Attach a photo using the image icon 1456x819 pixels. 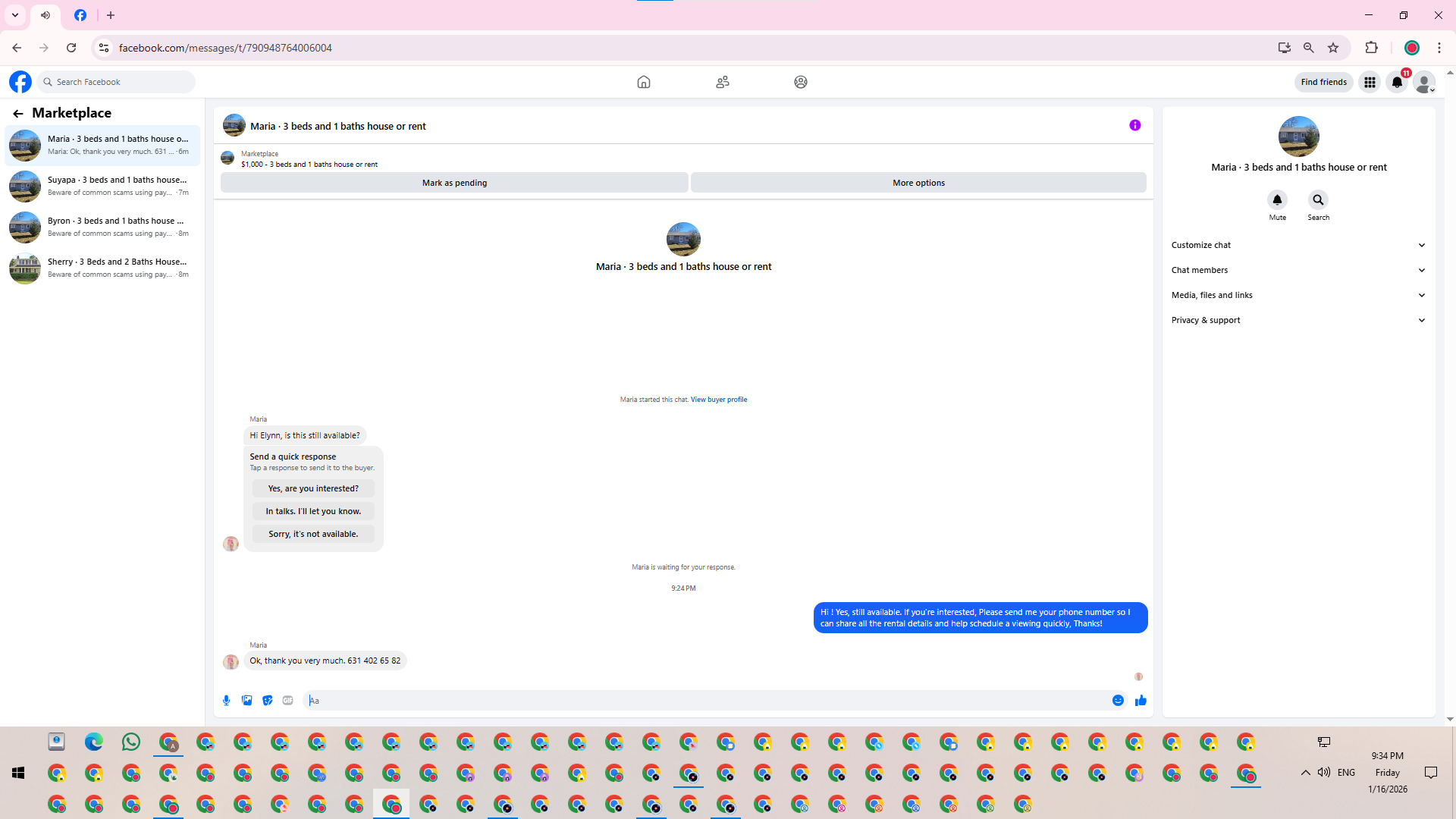pos(246,701)
